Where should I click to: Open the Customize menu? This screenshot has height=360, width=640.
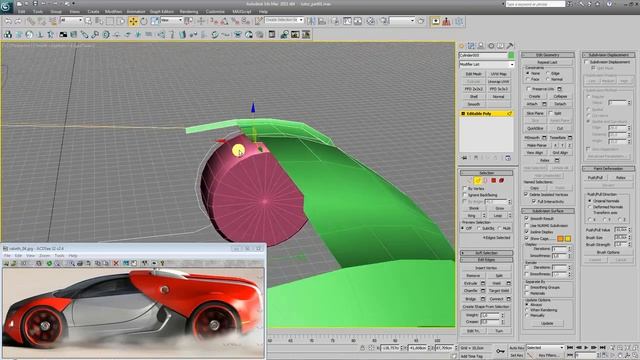click(x=215, y=12)
